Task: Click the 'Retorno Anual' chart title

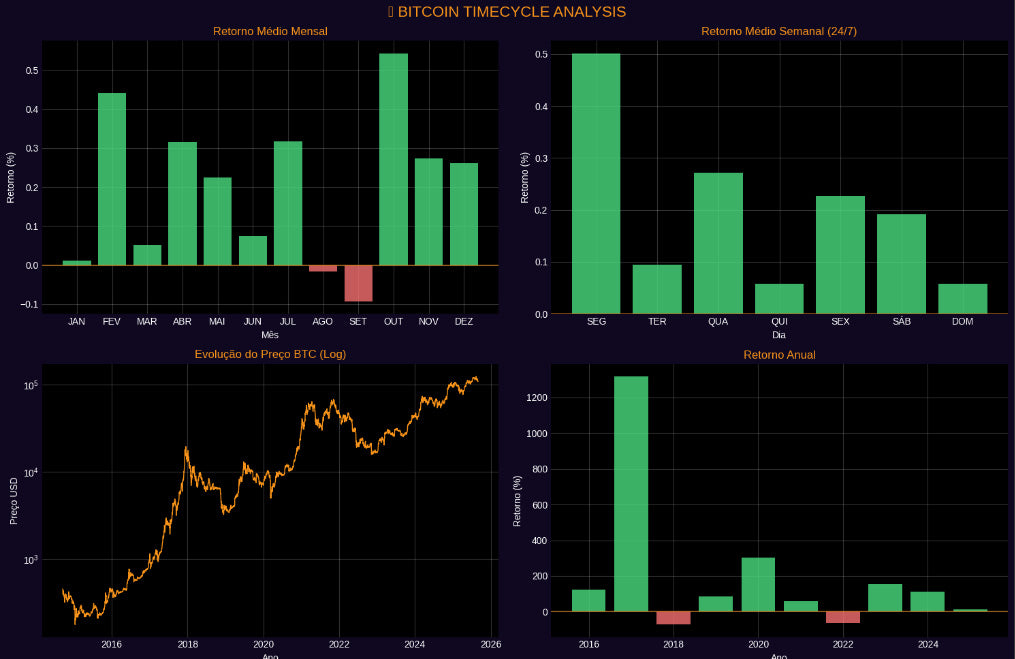Action: (778, 354)
